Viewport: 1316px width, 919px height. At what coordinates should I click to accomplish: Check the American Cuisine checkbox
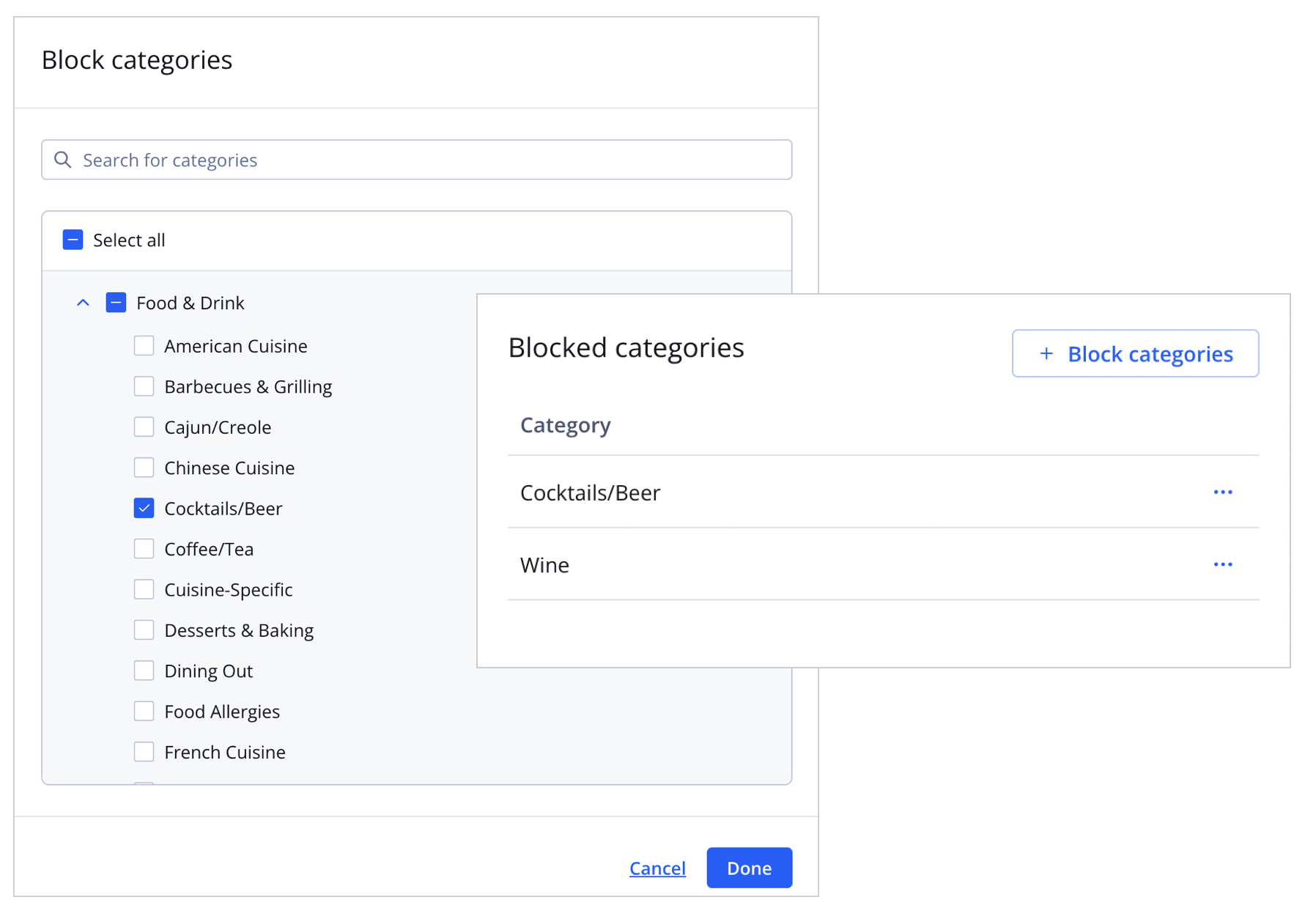point(144,345)
